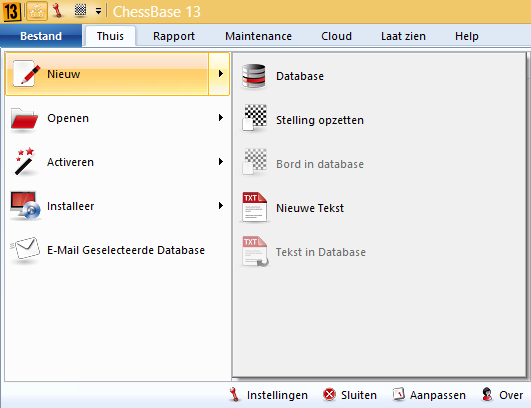Switch to the Rapport tab
The height and width of the screenshot is (408, 531).
(174, 36)
